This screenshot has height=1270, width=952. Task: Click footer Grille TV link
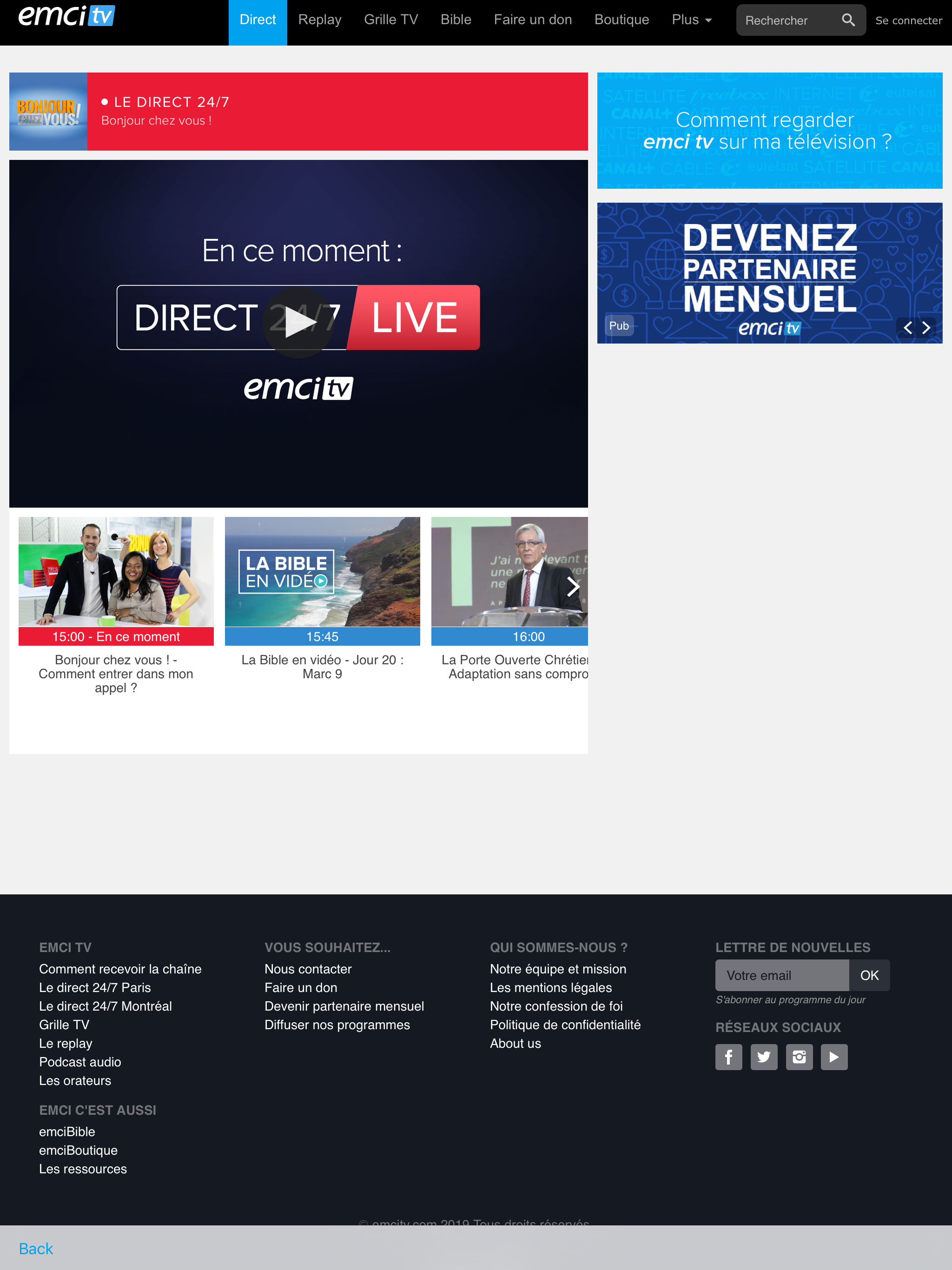tap(64, 1024)
